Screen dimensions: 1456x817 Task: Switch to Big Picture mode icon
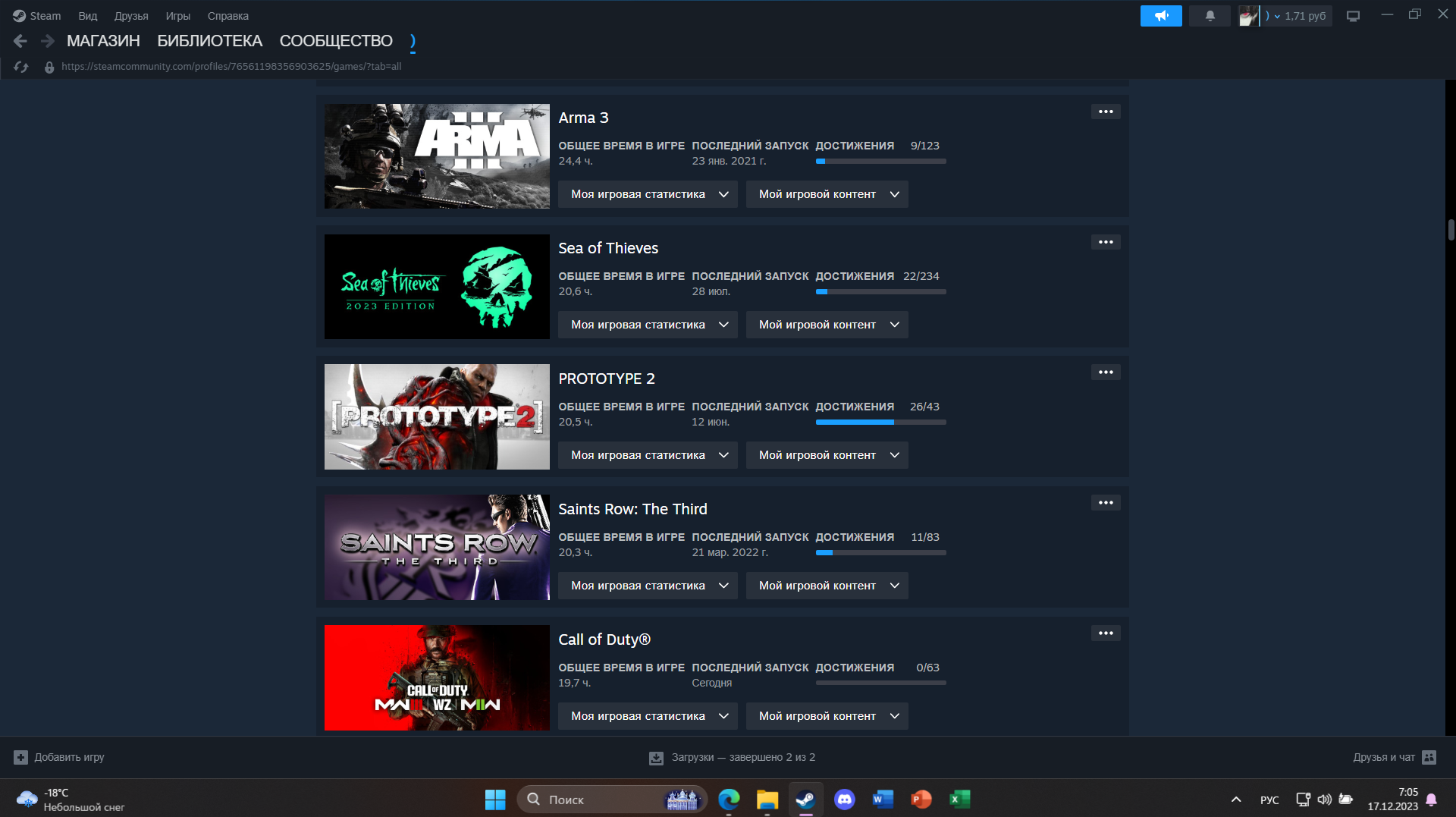[x=1353, y=16]
